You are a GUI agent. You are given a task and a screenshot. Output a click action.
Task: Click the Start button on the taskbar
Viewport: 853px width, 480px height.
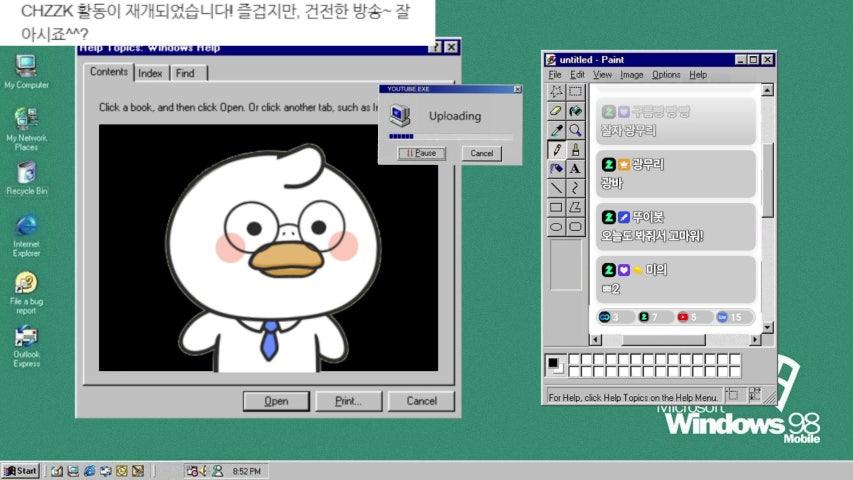(21, 471)
